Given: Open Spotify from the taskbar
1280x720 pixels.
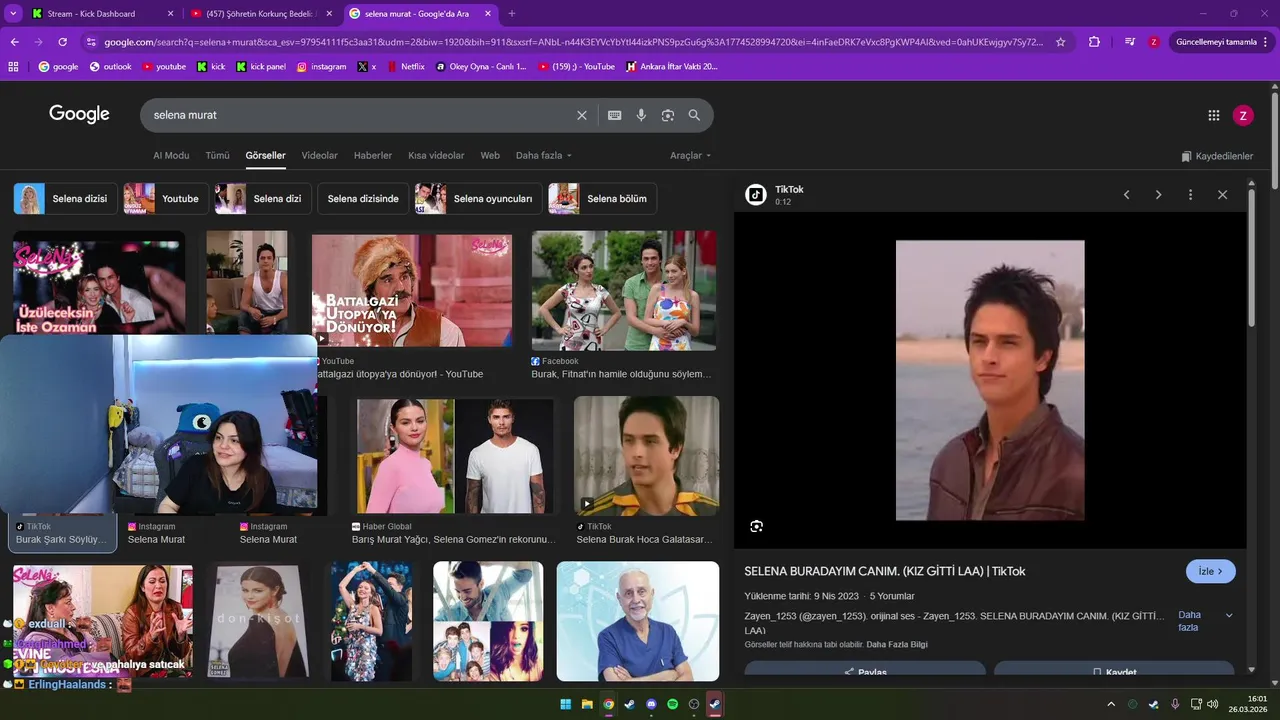Looking at the screenshot, I should pyautogui.click(x=672, y=704).
